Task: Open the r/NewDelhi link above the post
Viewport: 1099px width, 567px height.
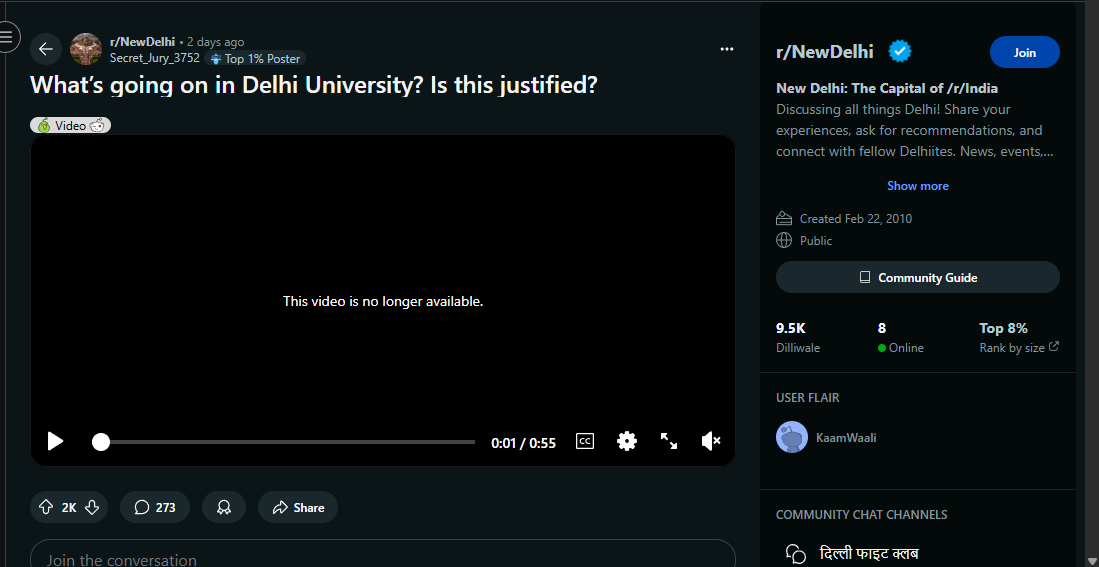Action: tap(142, 42)
